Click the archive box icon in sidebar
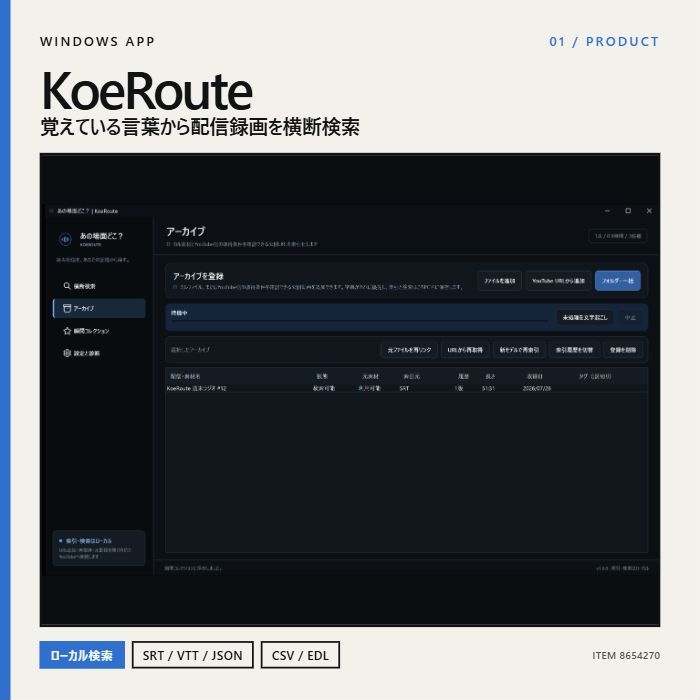Viewport: 700px width, 700px height. [x=67, y=308]
